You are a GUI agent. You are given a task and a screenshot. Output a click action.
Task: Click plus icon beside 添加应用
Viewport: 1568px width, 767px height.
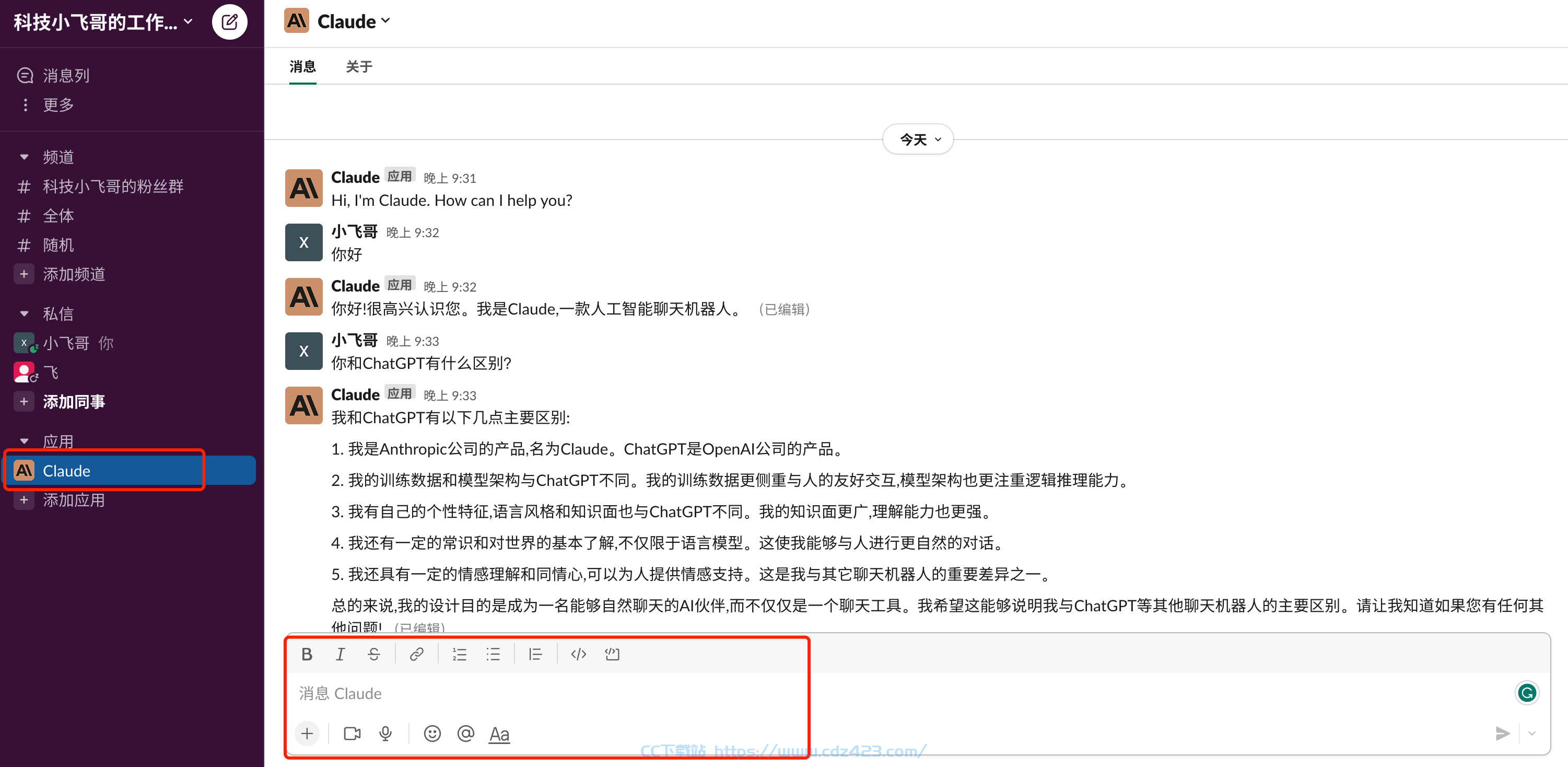24,500
